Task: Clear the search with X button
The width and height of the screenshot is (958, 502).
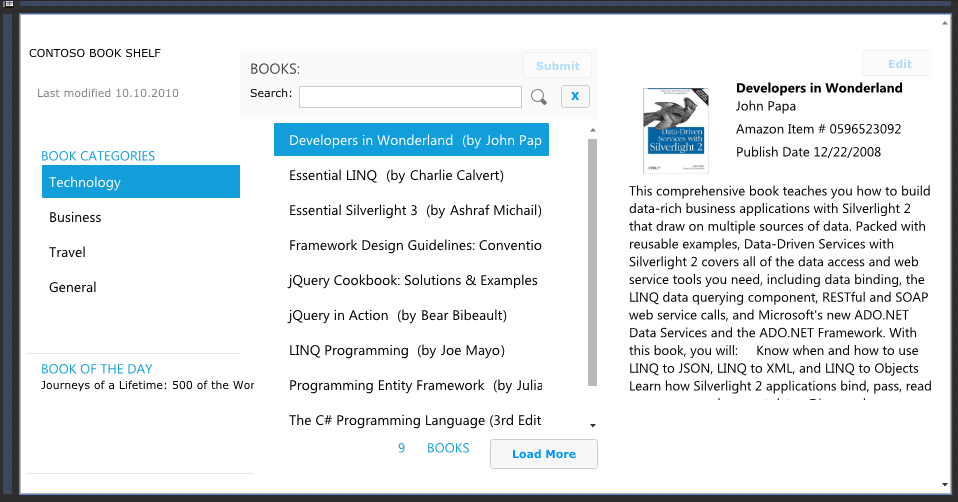Action: 575,96
